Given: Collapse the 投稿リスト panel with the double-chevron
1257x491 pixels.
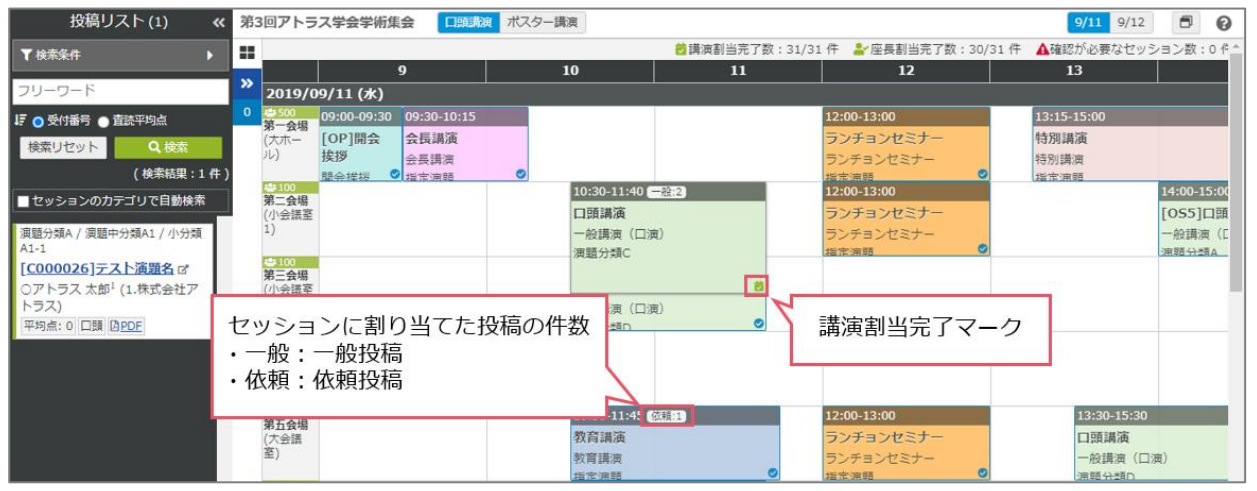Looking at the screenshot, I should [218, 22].
